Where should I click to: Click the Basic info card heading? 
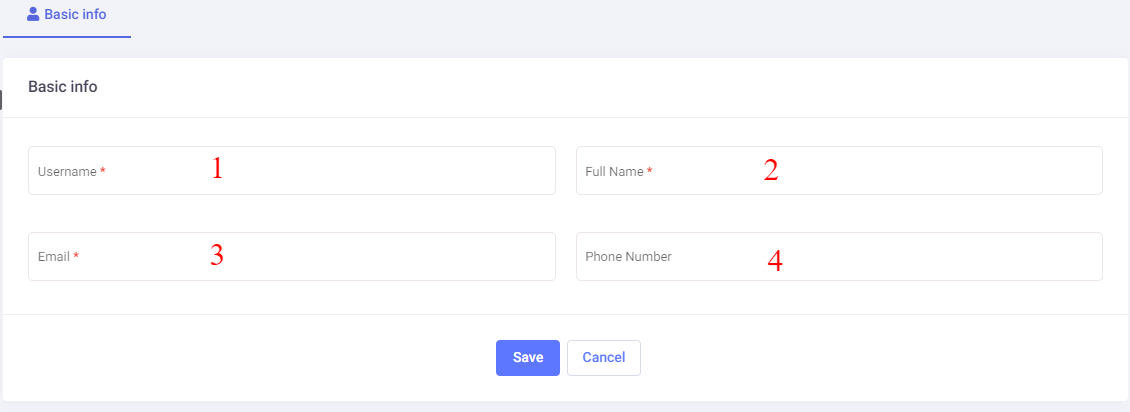tap(62, 87)
